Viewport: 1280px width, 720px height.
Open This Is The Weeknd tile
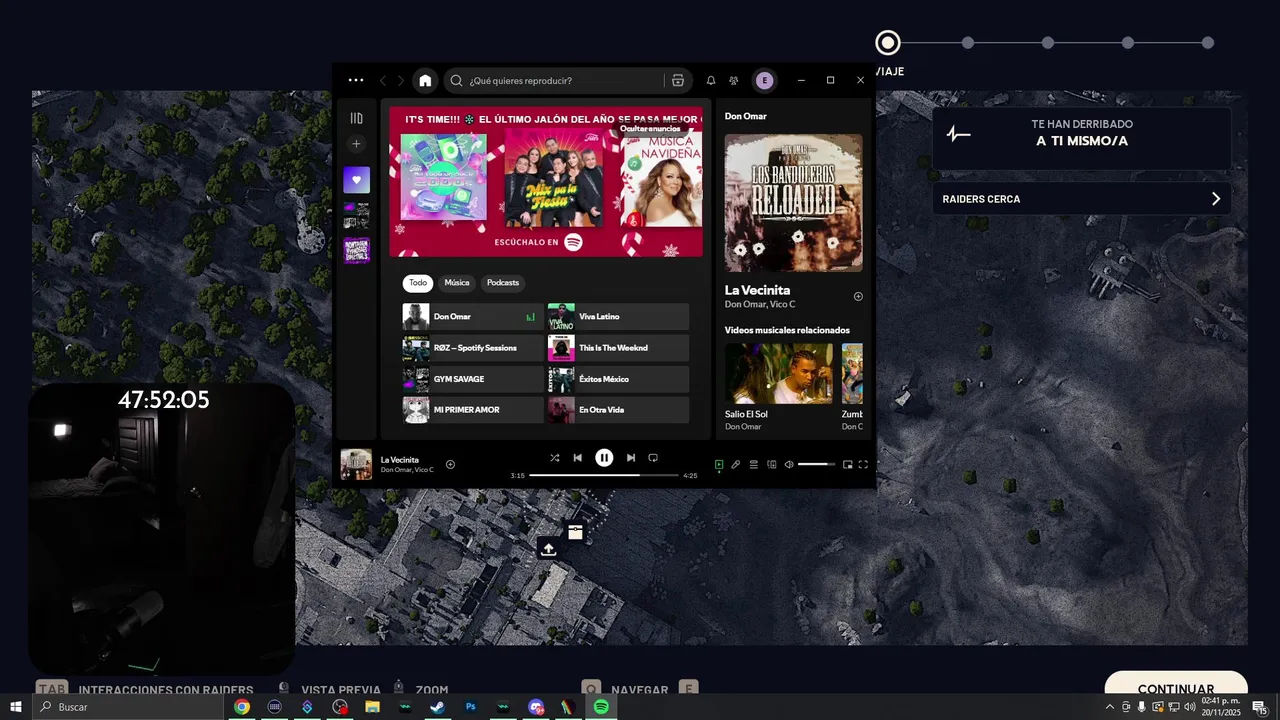[x=618, y=348]
